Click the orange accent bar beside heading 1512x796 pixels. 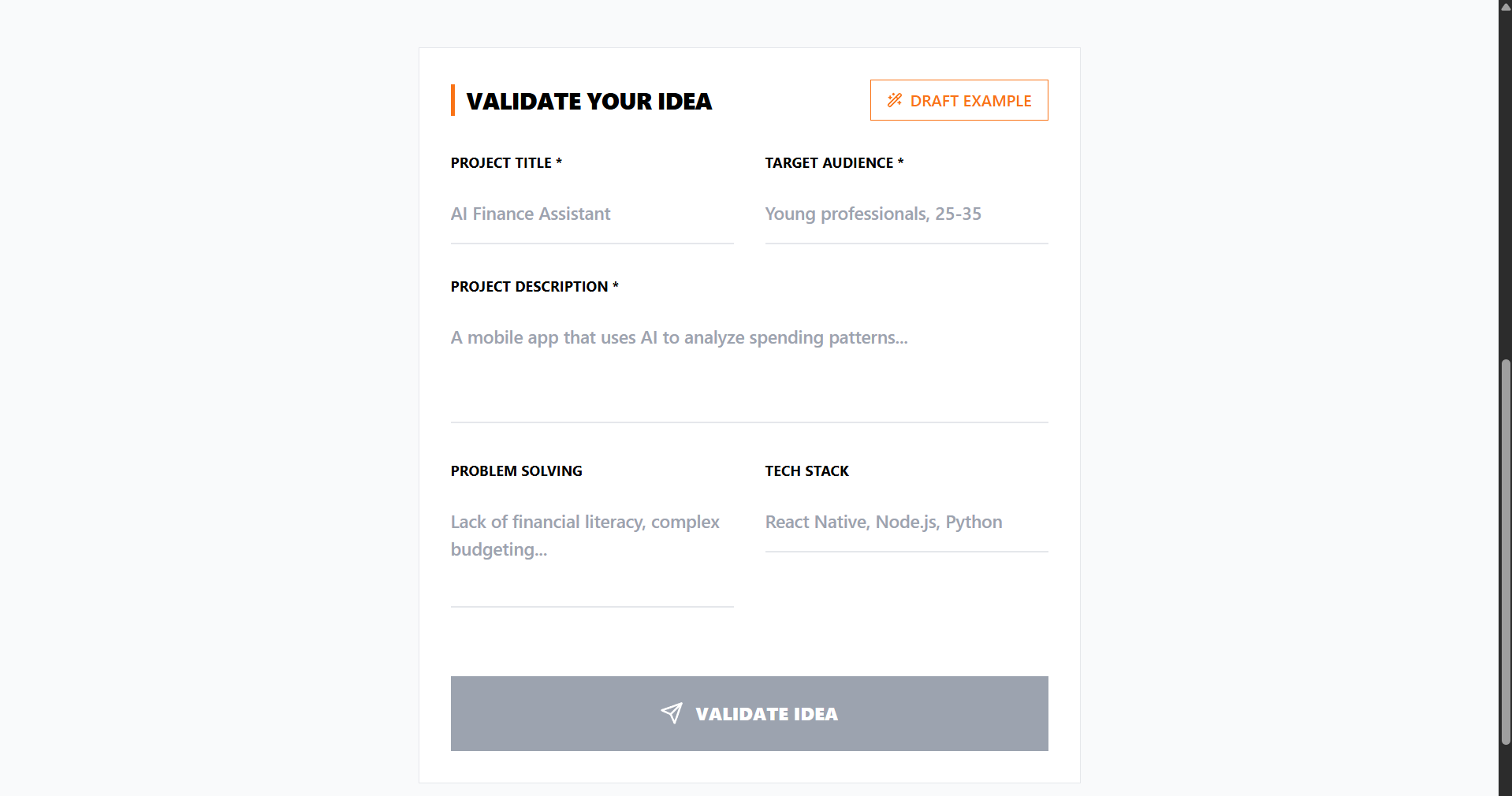click(452, 100)
